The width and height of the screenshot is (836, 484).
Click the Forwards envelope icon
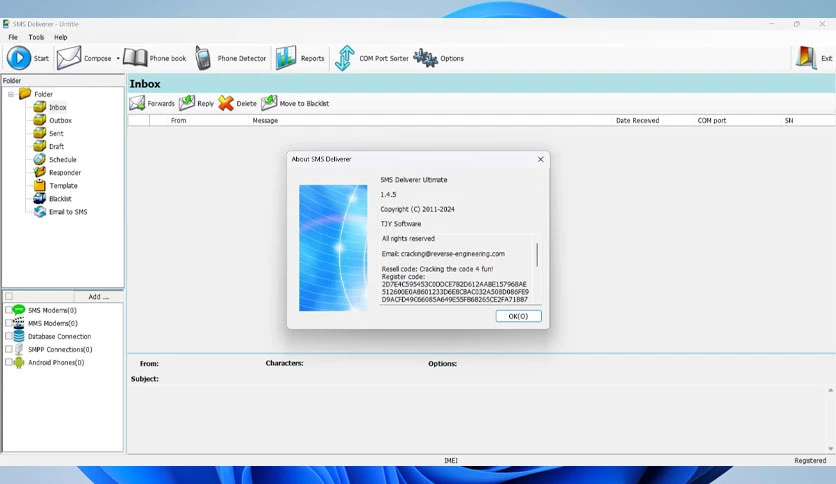point(137,103)
